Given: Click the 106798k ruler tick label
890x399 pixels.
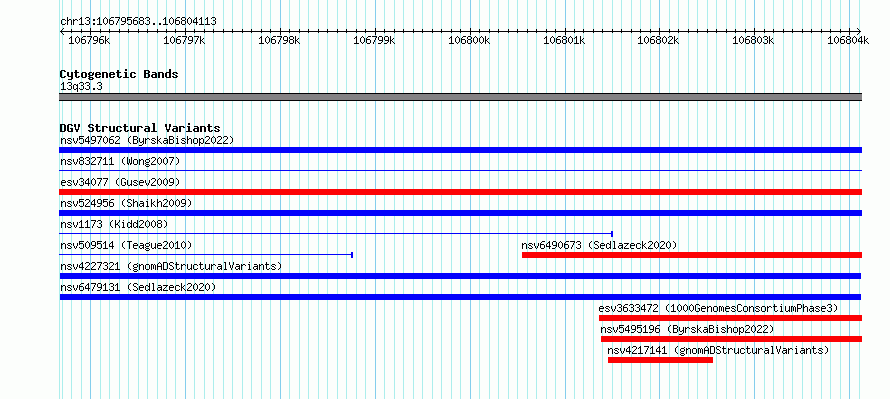Looking at the screenshot, I should [x=279, y=40].
